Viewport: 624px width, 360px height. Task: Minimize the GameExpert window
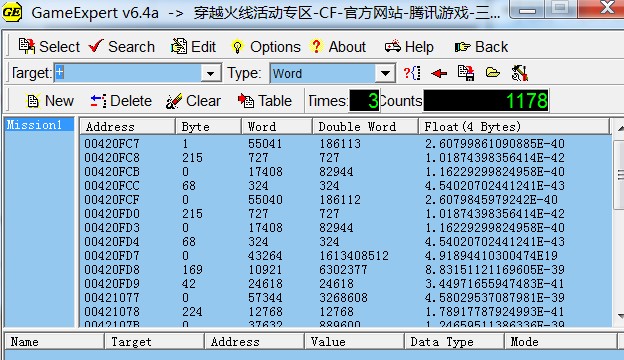coord(527,9)
